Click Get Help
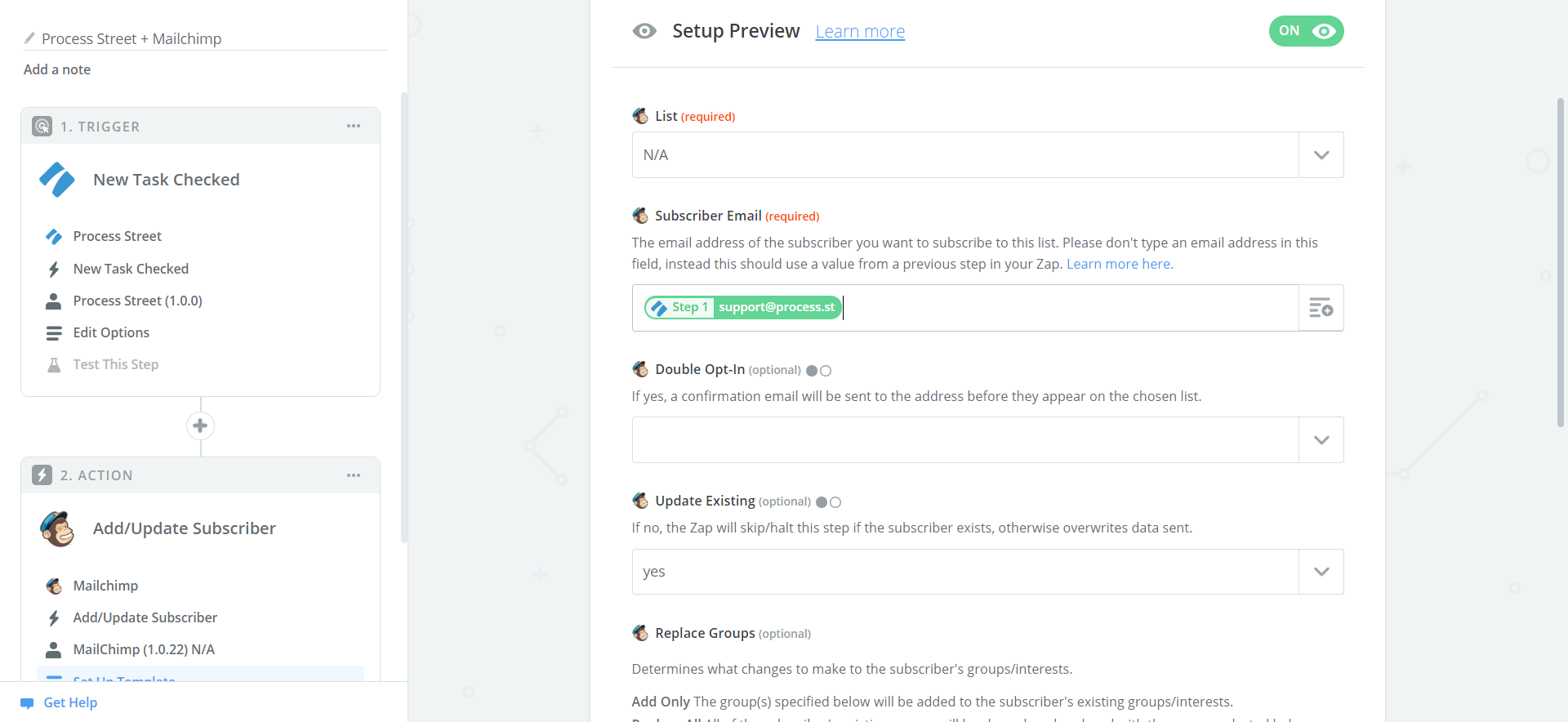 [x=70, y=702]
